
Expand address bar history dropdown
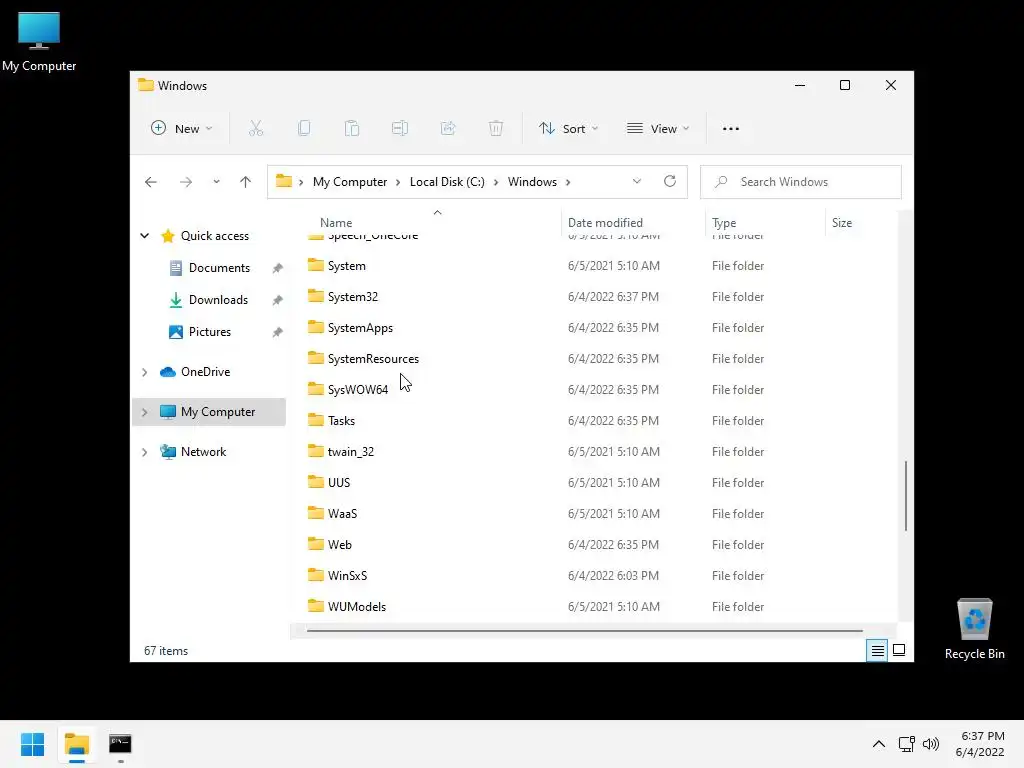tap(637, 182)
